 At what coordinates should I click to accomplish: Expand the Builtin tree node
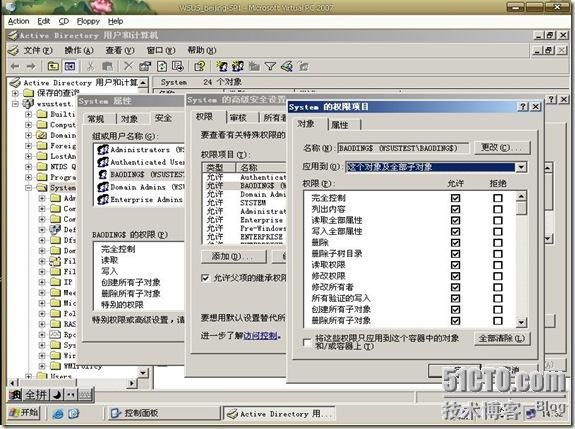29,114
